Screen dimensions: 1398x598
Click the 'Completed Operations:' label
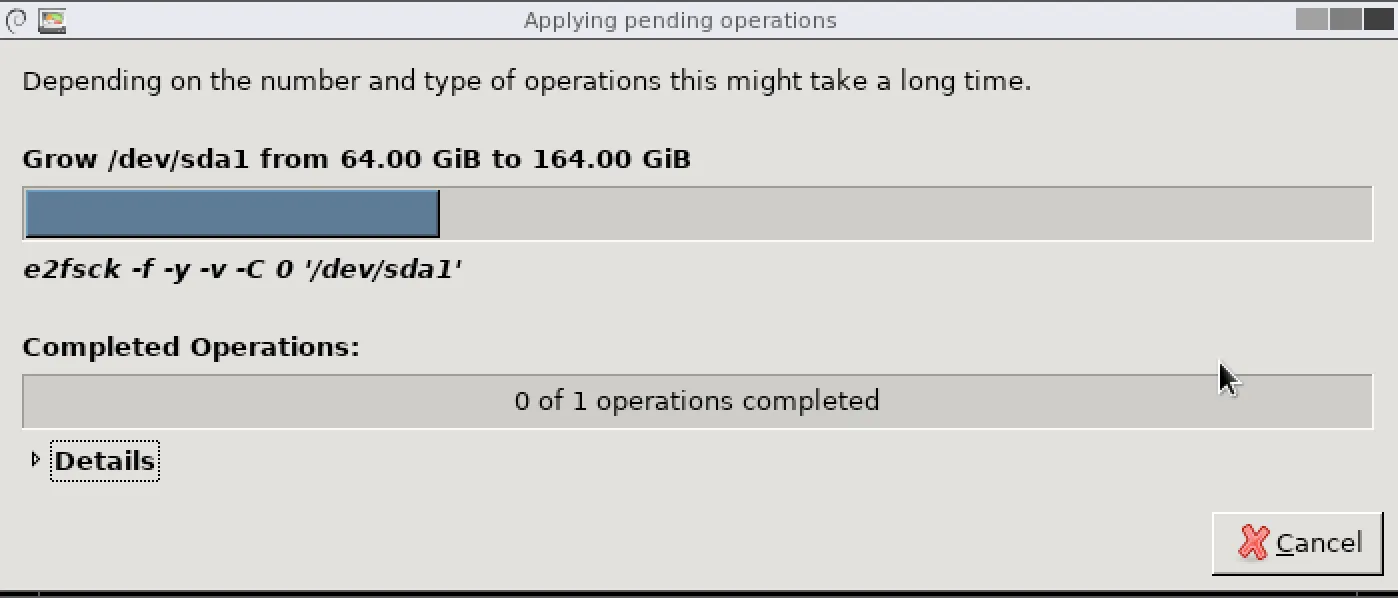191,347
